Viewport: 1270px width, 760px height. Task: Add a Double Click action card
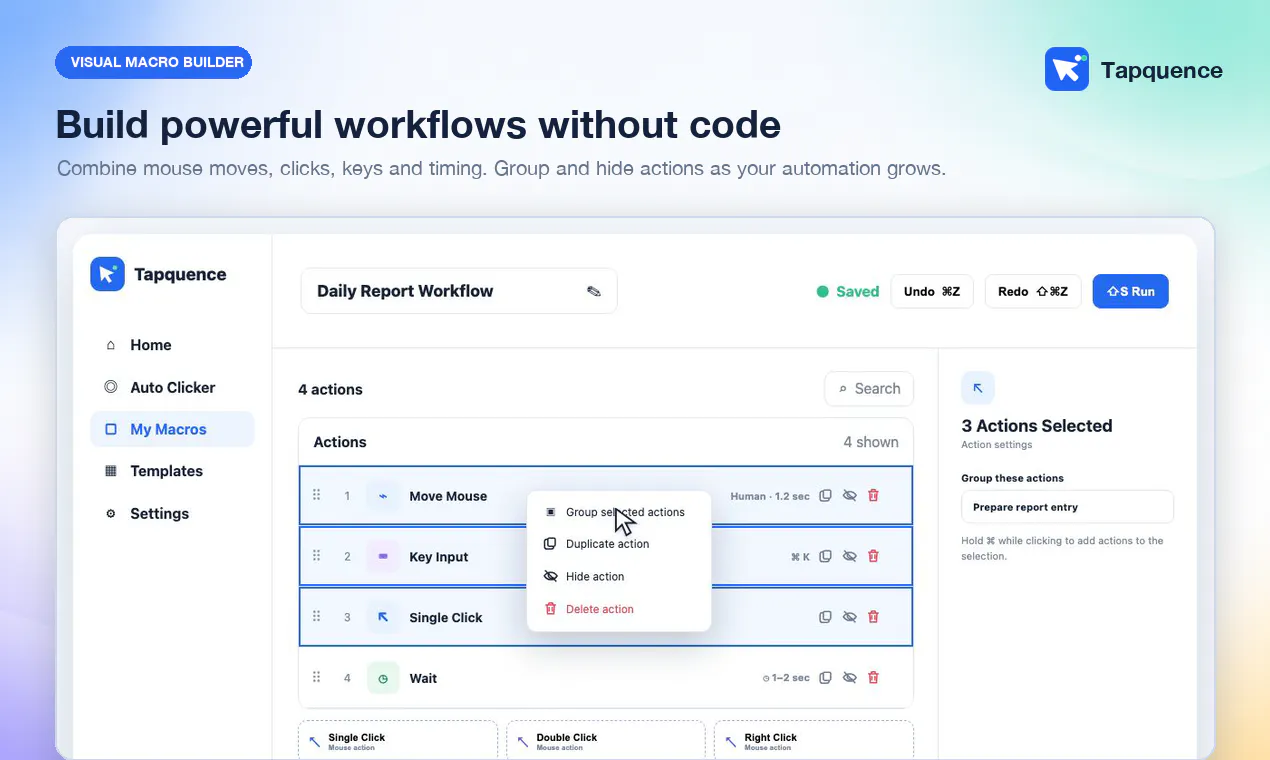[x=606, y=741]
